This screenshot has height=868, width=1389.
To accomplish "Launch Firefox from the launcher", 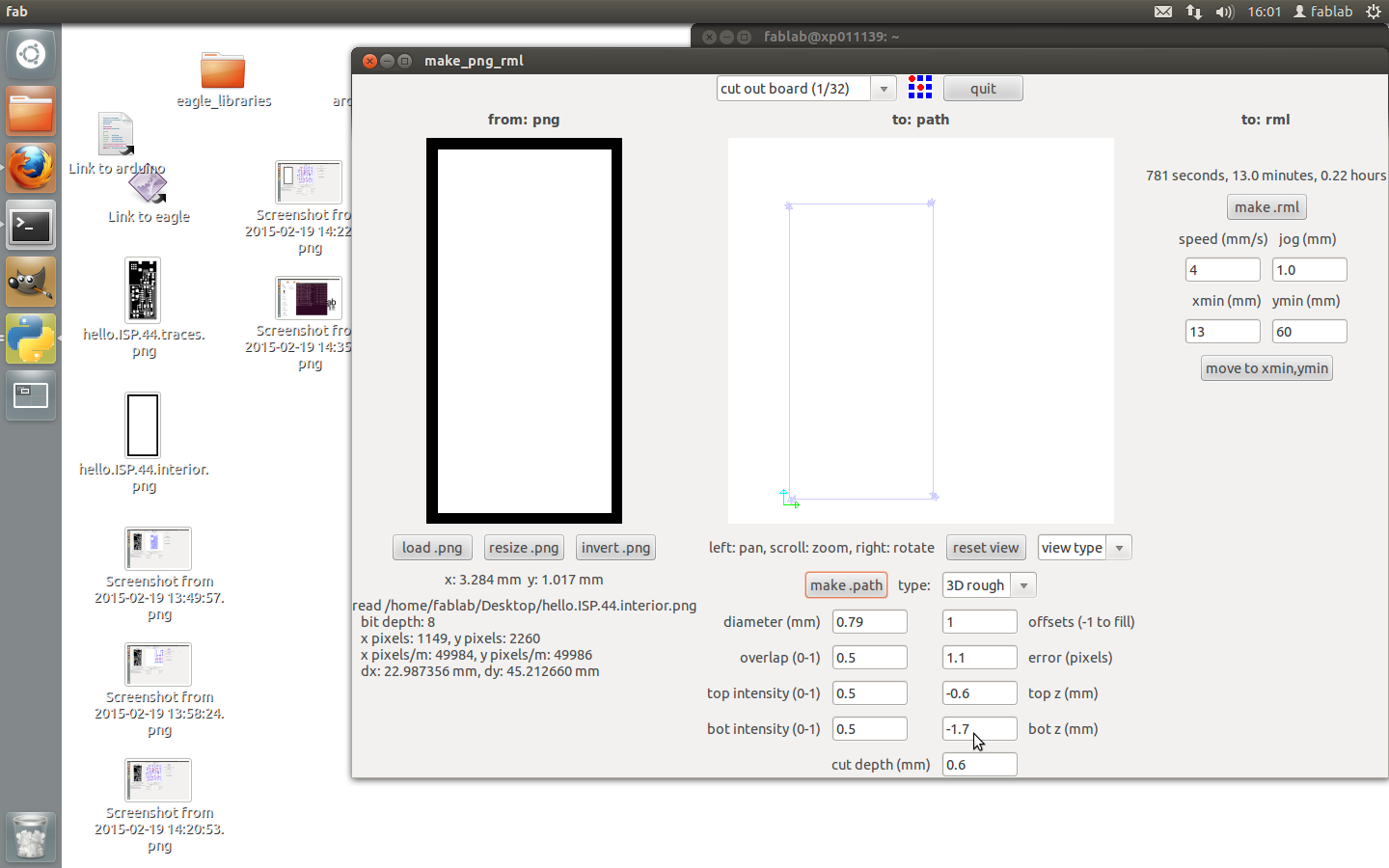I will point(31,168).
